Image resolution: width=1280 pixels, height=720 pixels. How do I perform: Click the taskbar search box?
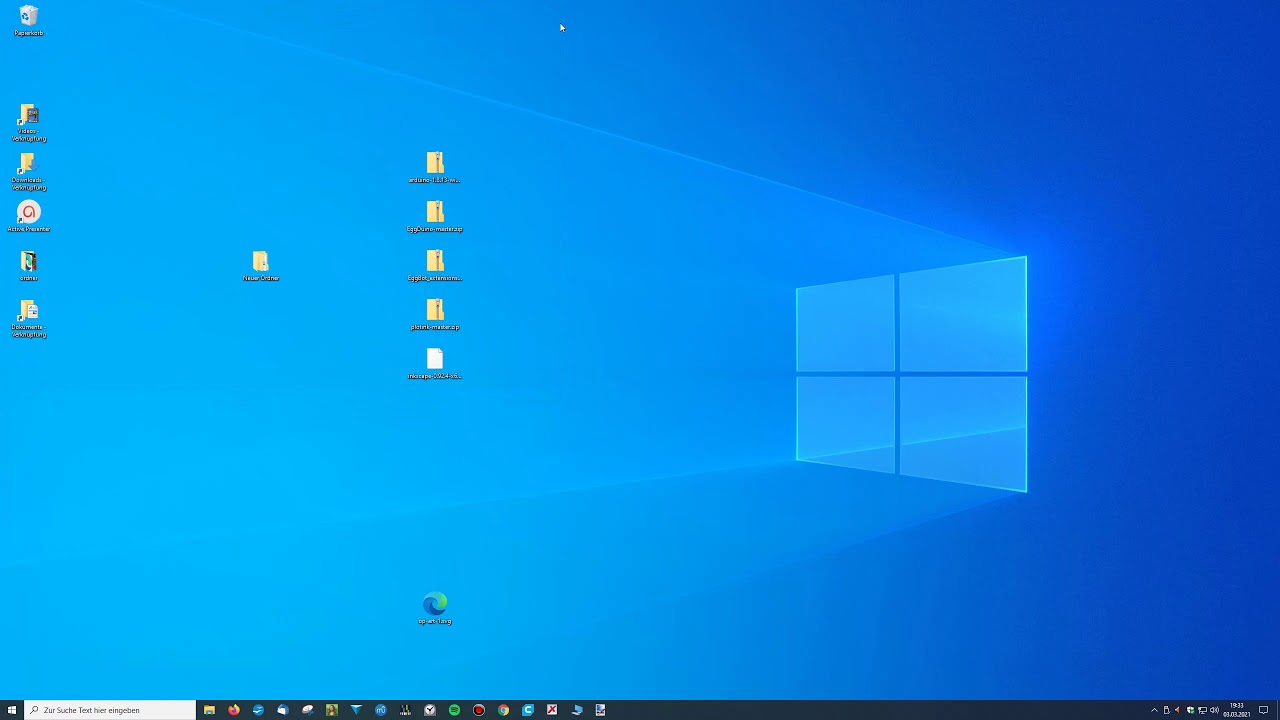pos(110,710)
